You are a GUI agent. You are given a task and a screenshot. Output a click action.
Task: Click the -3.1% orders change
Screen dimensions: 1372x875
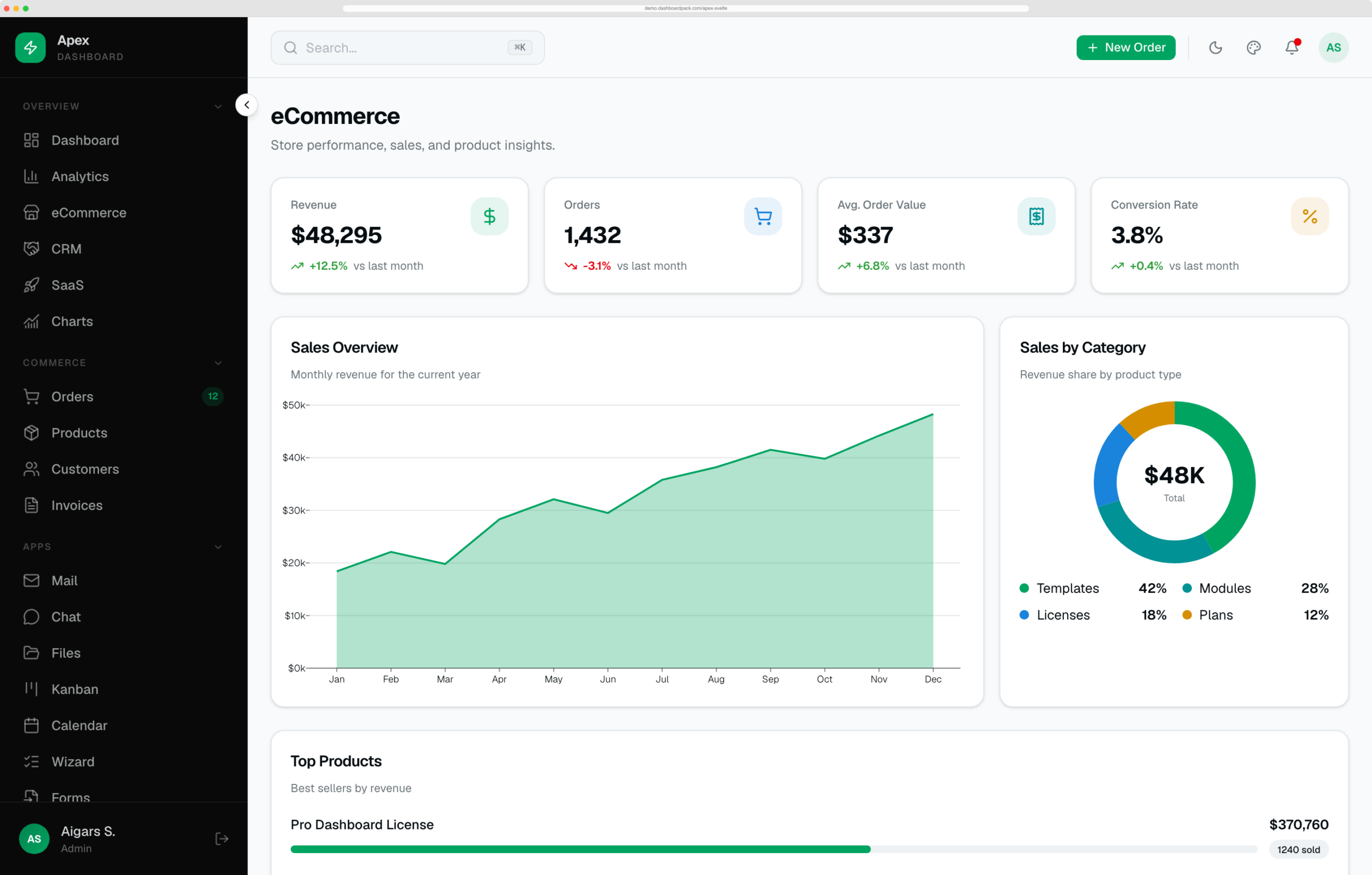coord(596,266)
